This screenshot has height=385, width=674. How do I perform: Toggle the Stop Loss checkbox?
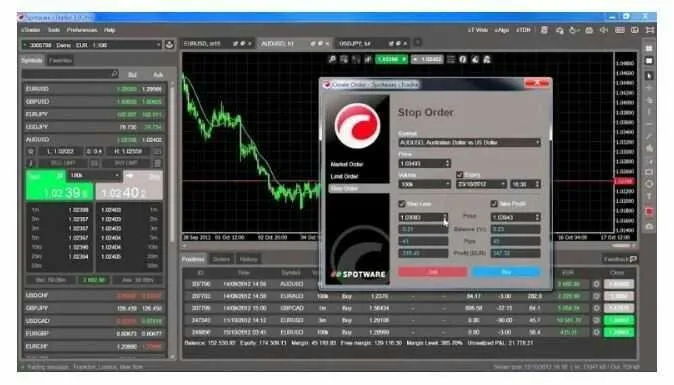[402, 204]
